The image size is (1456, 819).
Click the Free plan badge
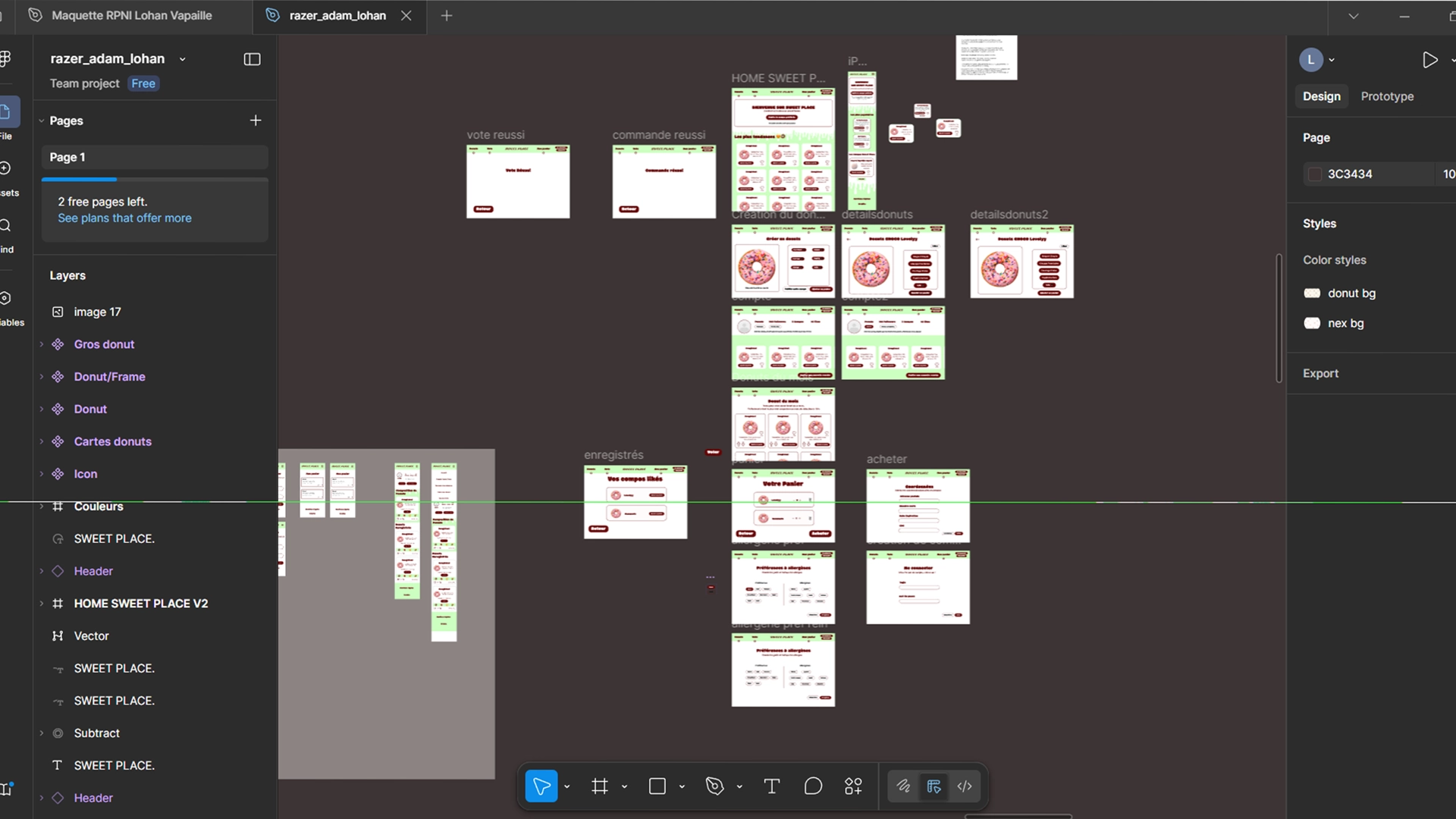point(143,83)
